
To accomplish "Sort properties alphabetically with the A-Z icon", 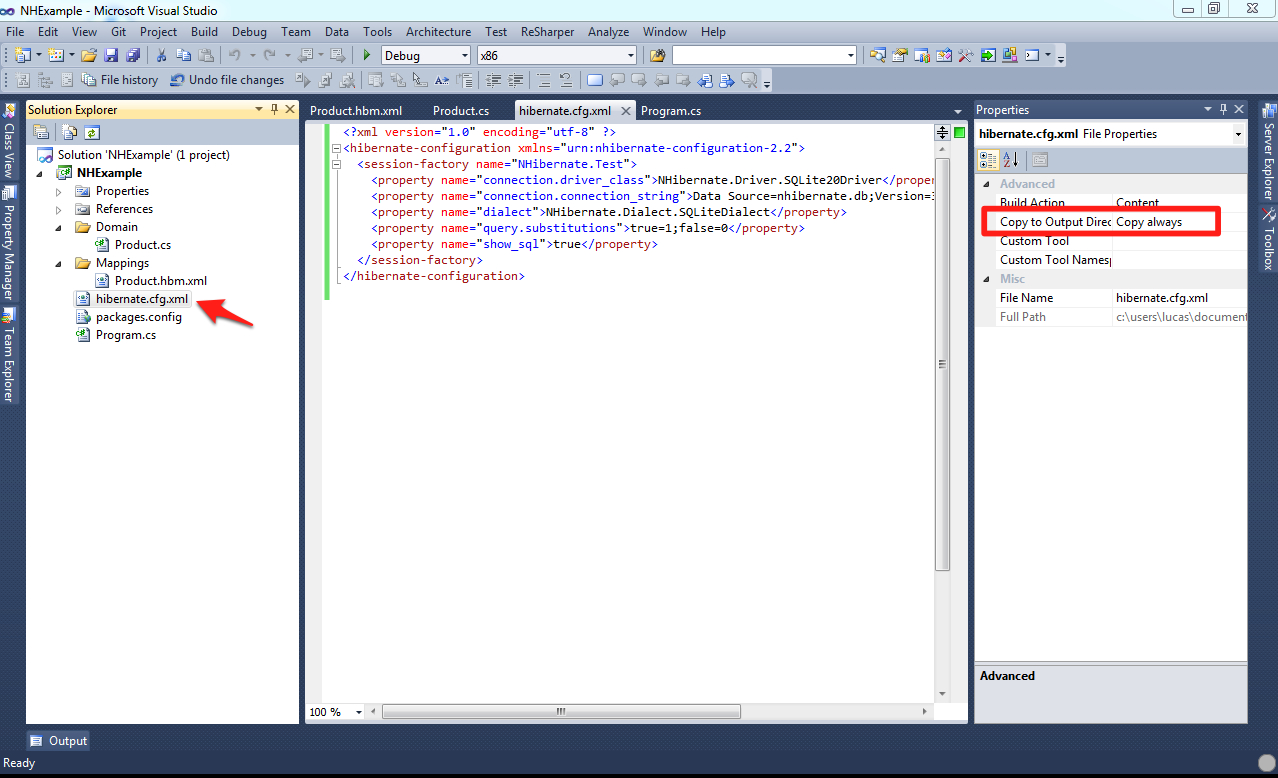I will [x=1010, y=159].
